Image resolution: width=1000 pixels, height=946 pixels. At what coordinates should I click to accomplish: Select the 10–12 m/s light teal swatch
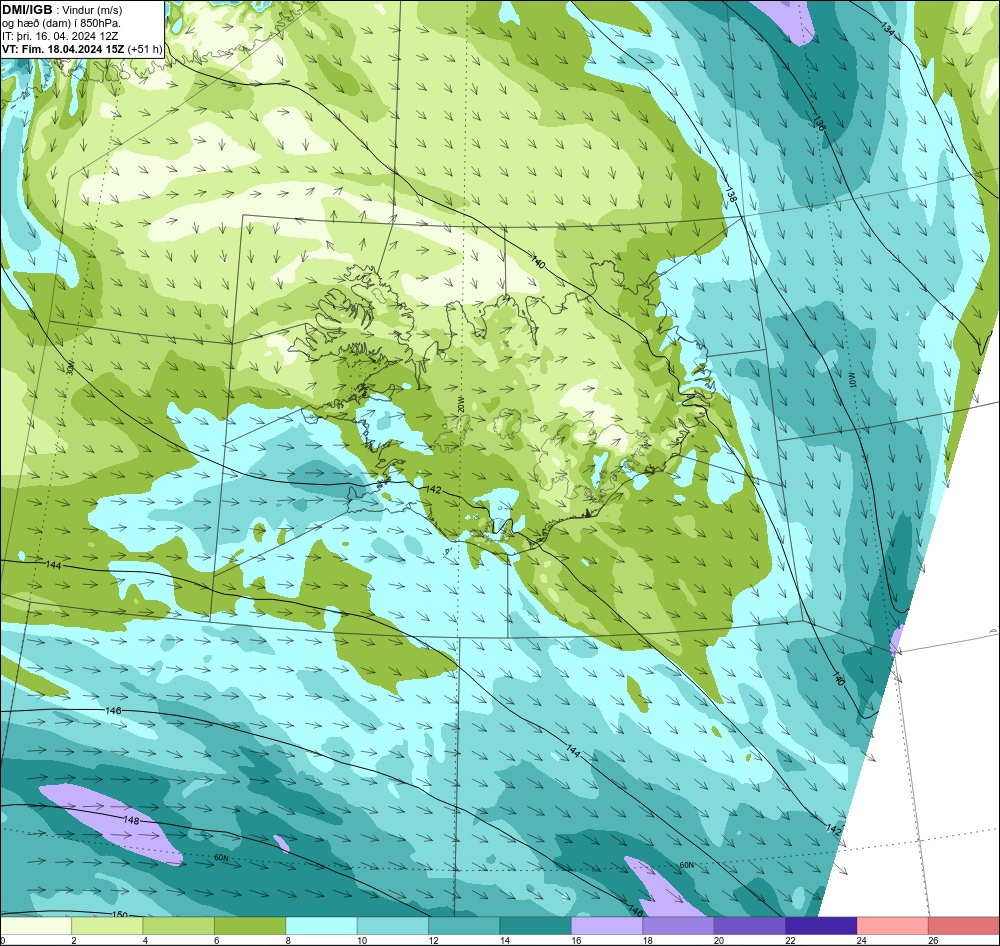click(x=393, y=925)
